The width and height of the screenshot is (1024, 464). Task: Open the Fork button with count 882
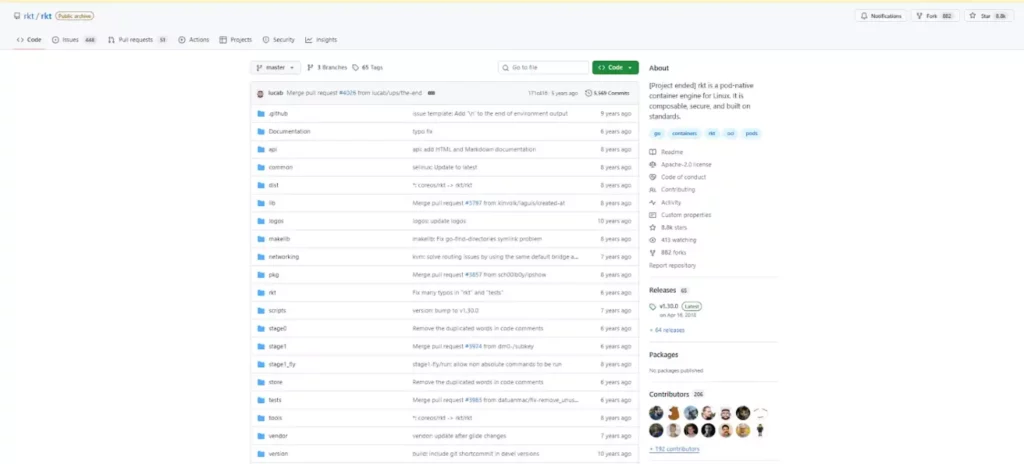click(935, 16)
